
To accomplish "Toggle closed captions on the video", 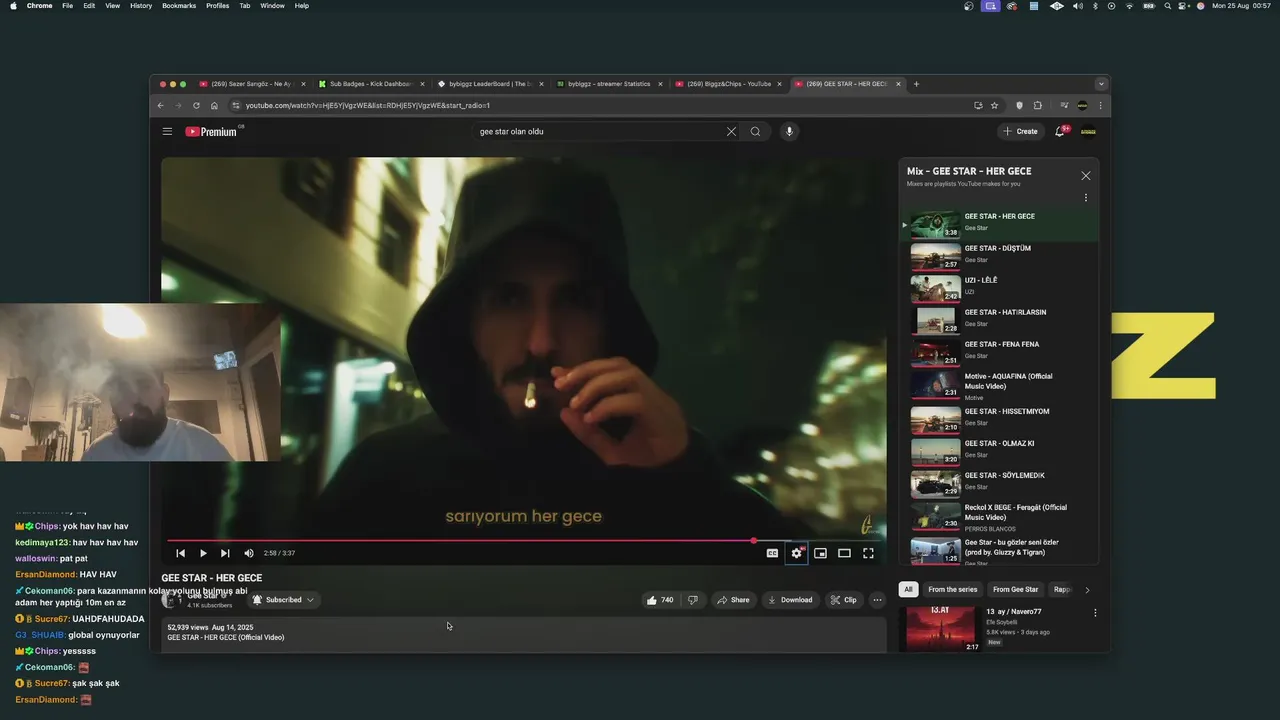I will click(x=772, y=553).
